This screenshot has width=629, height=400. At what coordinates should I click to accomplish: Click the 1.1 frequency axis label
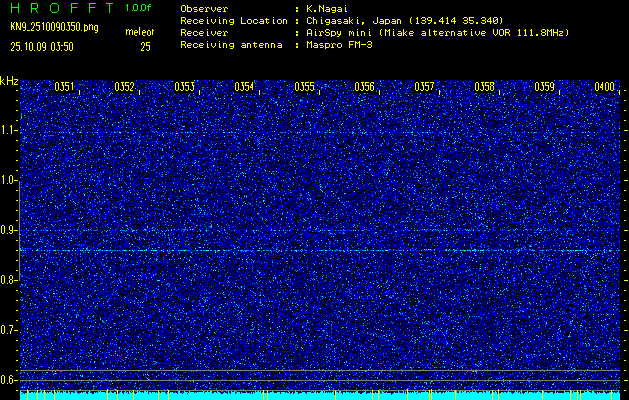click(x=9, y=130)
